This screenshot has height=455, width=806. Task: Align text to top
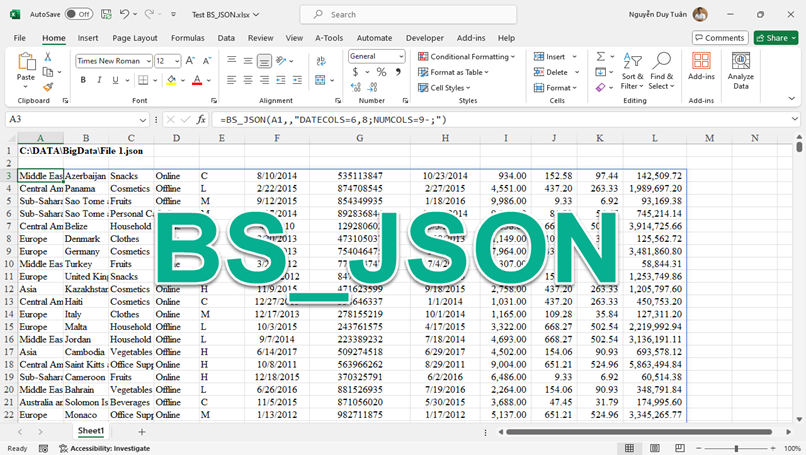(x=232, y=61)
